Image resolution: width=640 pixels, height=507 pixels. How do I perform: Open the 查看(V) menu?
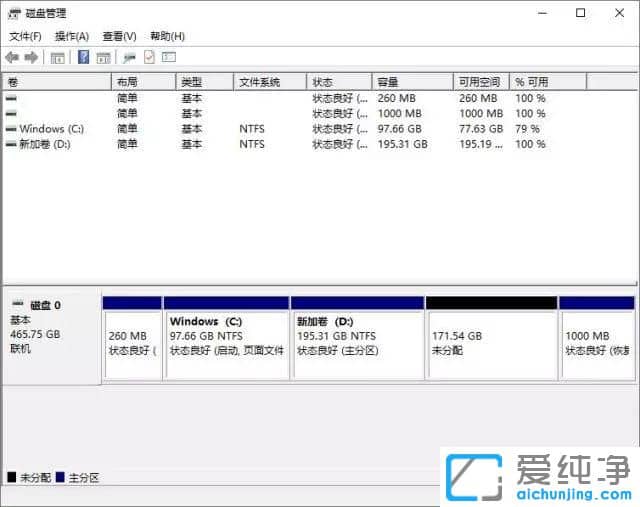[x=119, y=36]
